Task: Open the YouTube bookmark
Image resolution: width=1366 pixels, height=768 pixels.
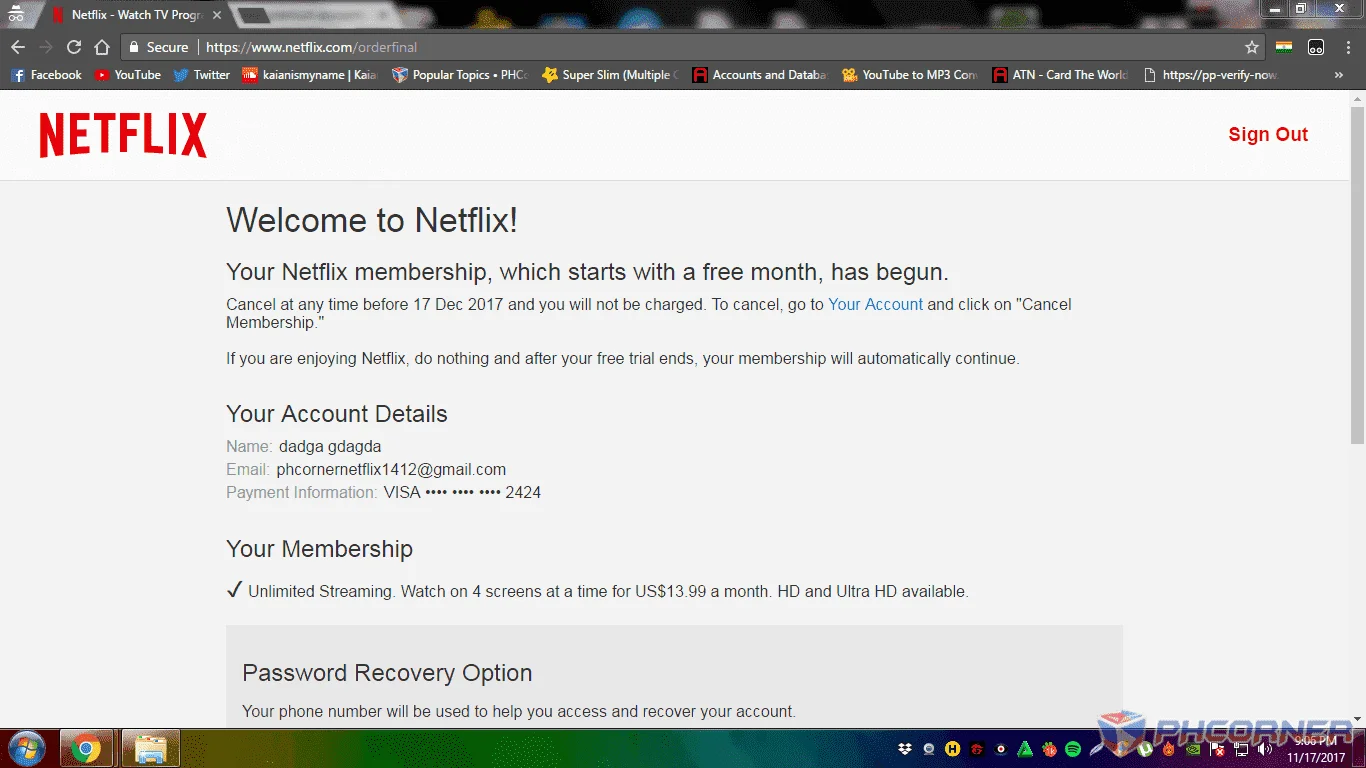Action: [128, 75]
